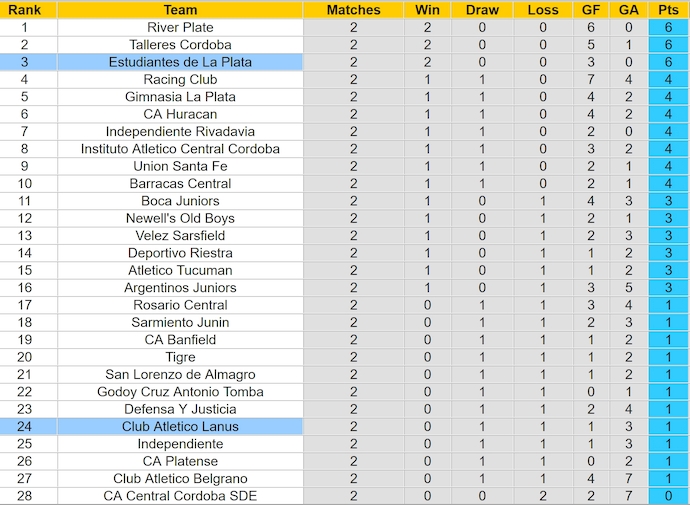Select the highlighted Estudiantes de La Plata row
Viewport: 690px width, 505px height.
pyautogui.click(x=180, y=62)
